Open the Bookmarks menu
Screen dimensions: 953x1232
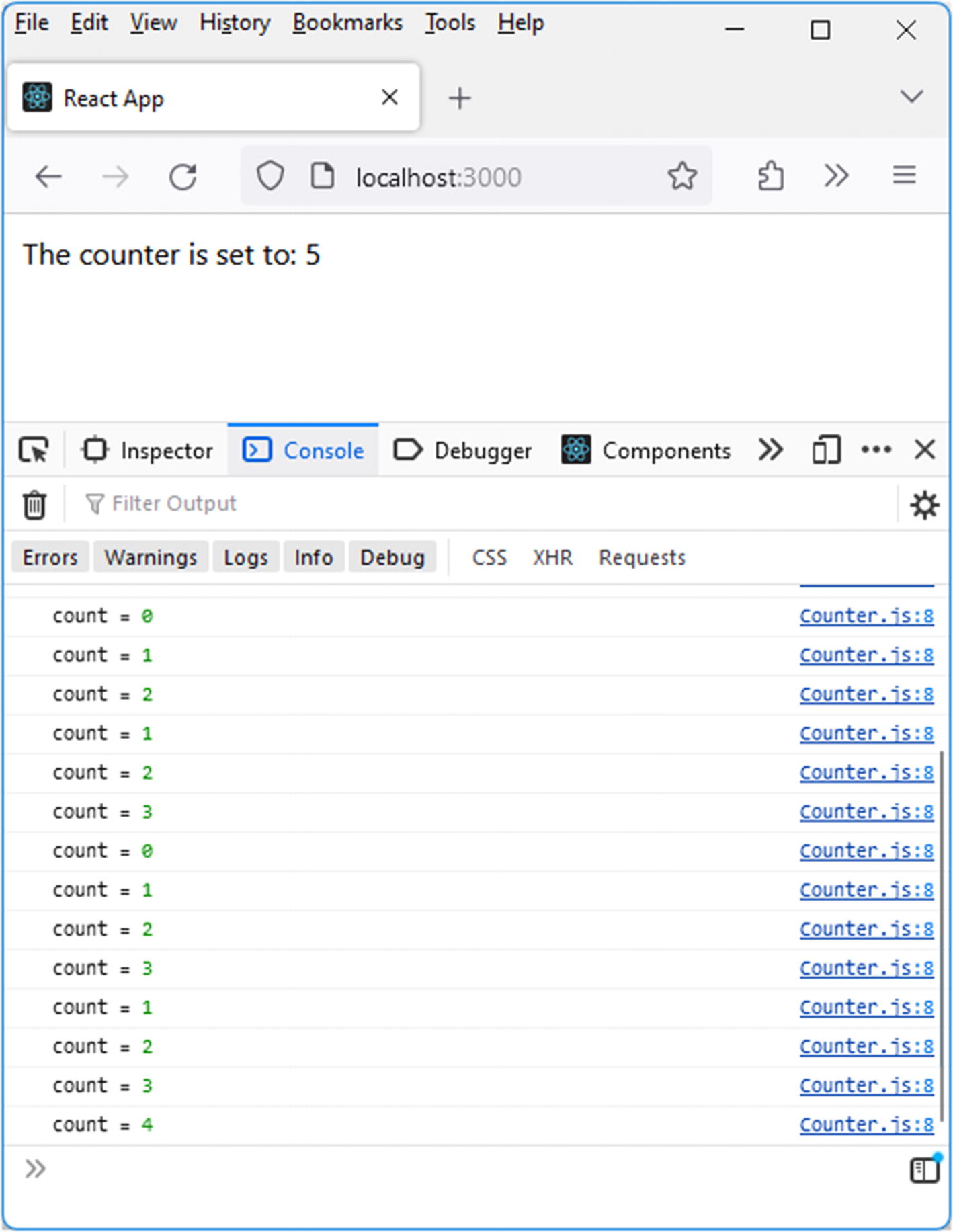click(x=347, y=23)
